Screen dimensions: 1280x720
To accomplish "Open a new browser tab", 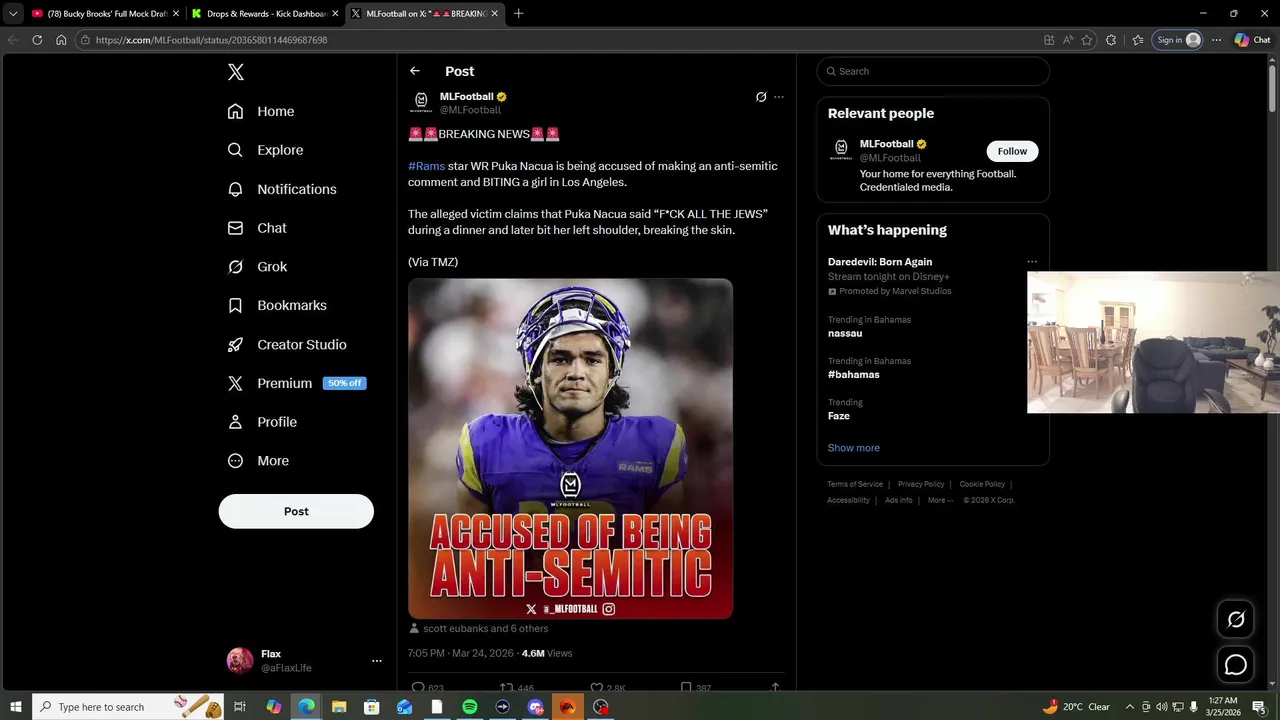I will tap(518, 14).
